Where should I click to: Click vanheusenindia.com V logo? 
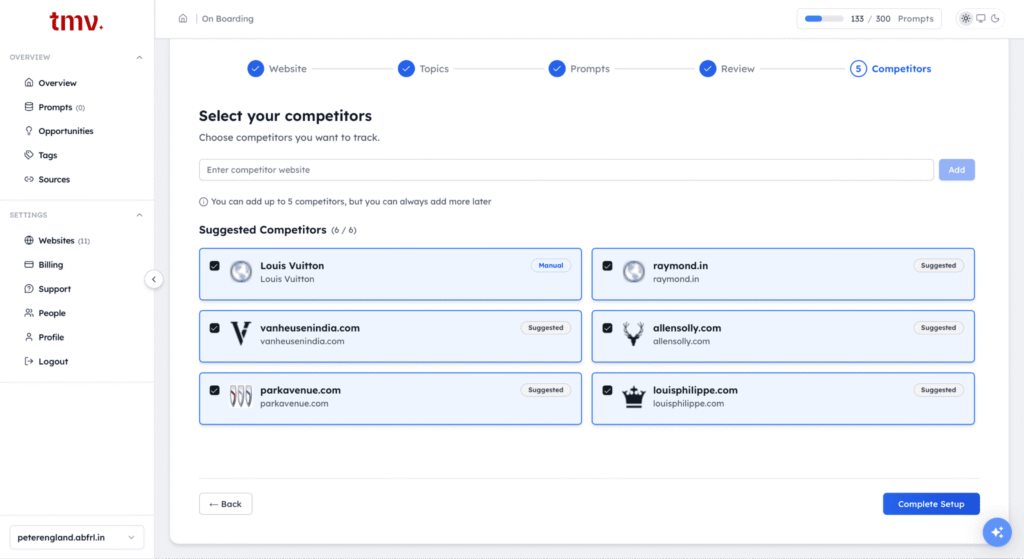click(241, 334)
